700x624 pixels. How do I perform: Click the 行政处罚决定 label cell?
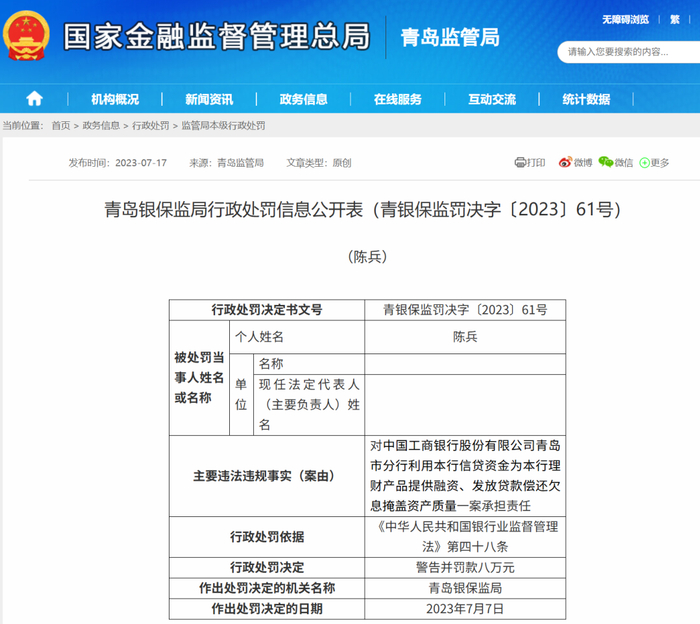tap(267, 568)
